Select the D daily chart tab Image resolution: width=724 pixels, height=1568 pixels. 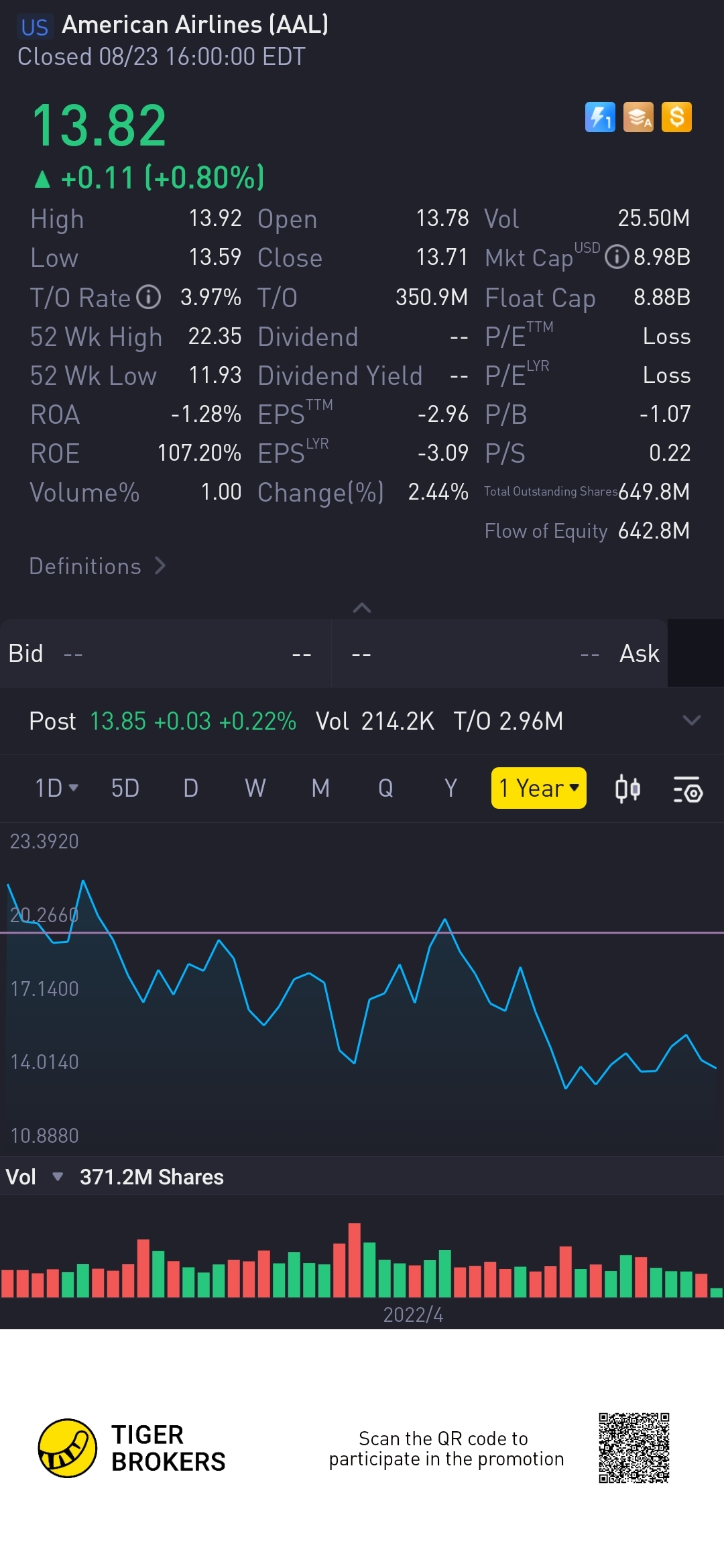click(x=190, y=788)
